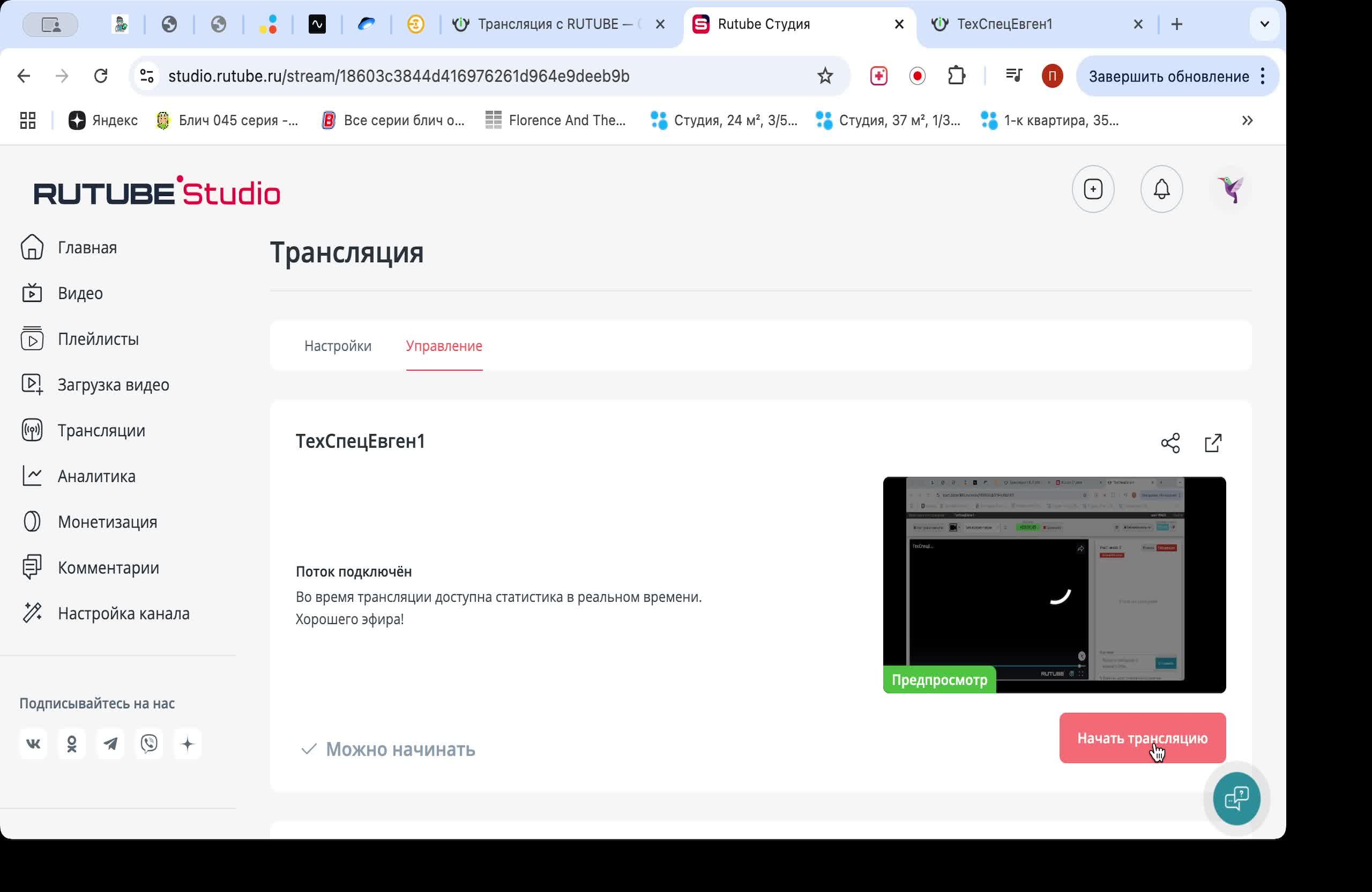Viewport: 1372px width, 892px height.
Task: Open the Chrome profile П avatar
Action: tap(1052, 76)
